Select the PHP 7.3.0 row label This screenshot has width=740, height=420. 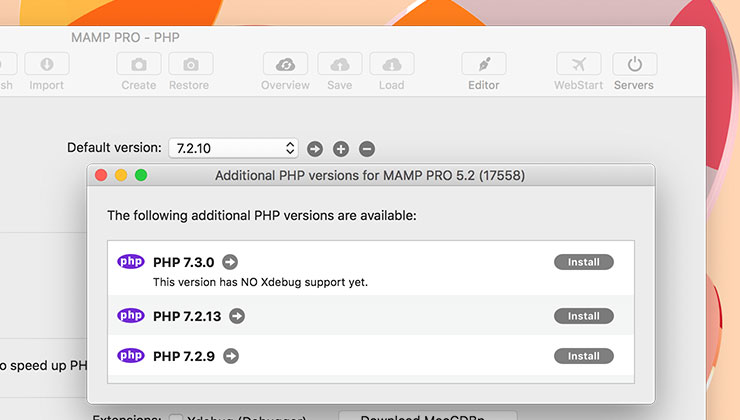click(x=184, y=262)
